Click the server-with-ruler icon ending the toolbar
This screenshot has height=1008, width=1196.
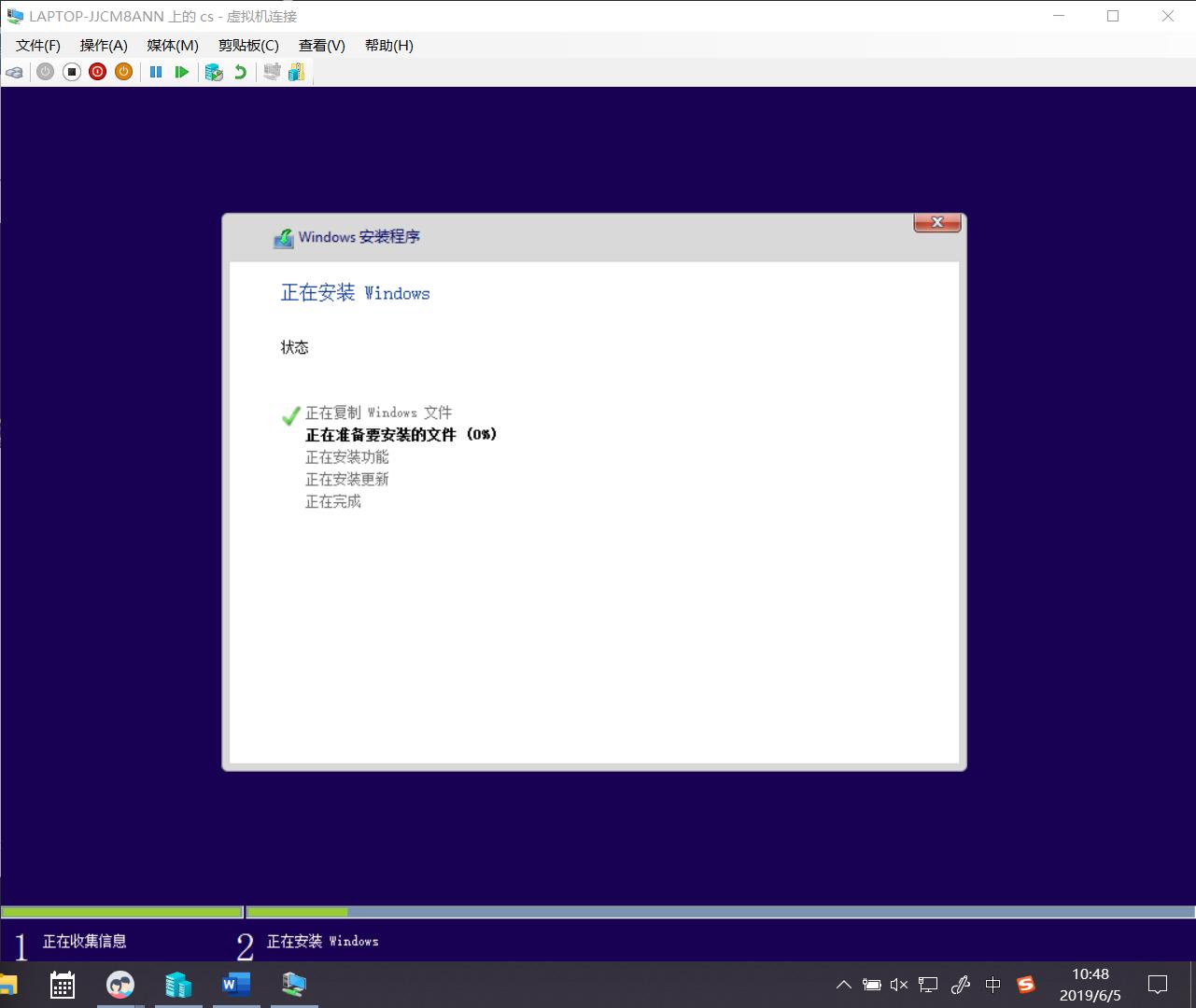297,72
